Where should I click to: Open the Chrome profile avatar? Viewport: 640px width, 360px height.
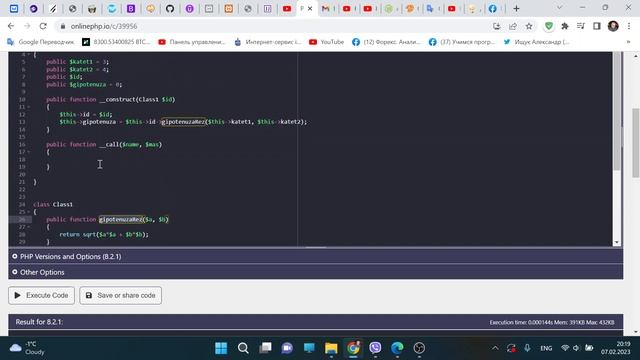tap(613, 26)
